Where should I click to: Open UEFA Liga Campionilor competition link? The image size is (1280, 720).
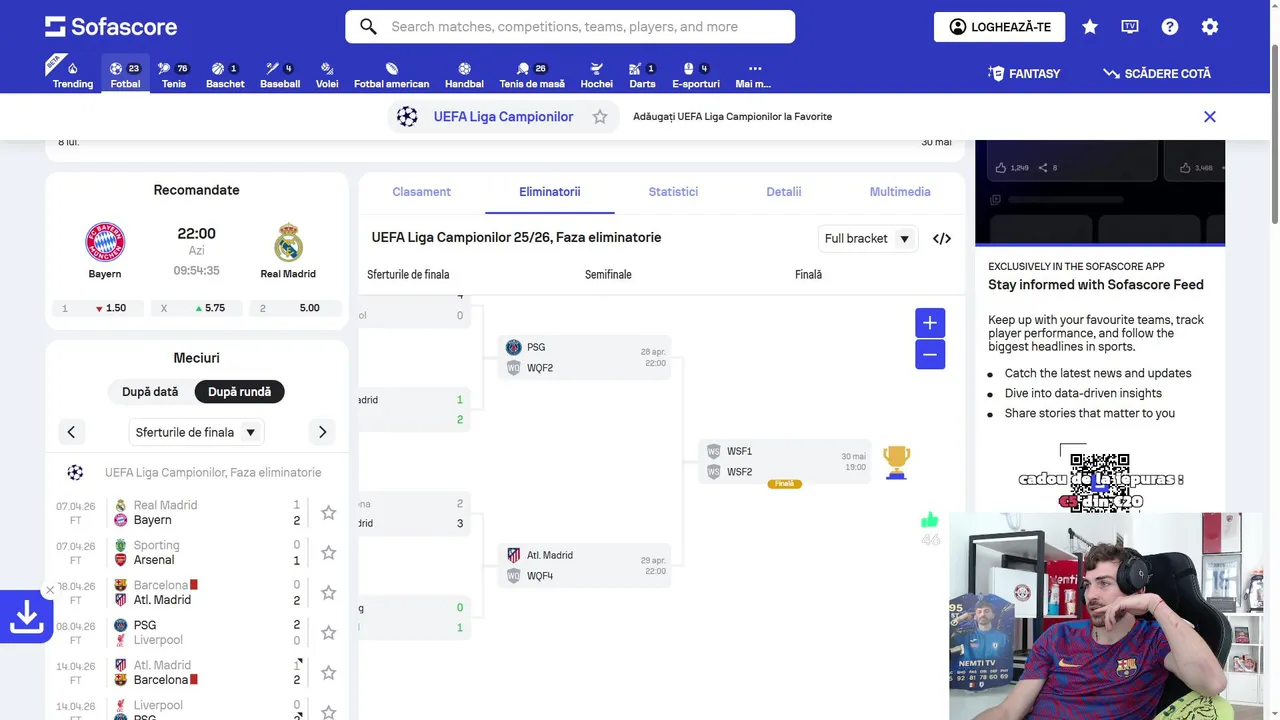[x=503, y=117]
